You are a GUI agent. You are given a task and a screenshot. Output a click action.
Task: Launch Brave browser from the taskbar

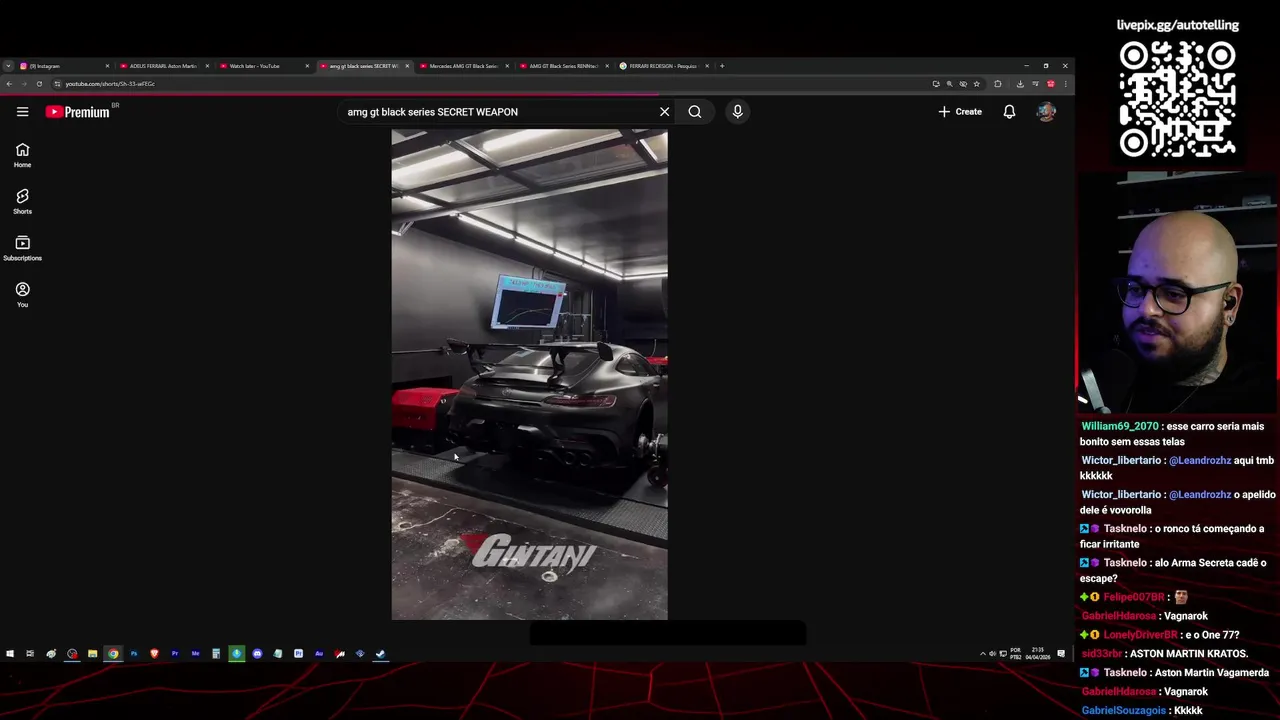pos(154,654)
